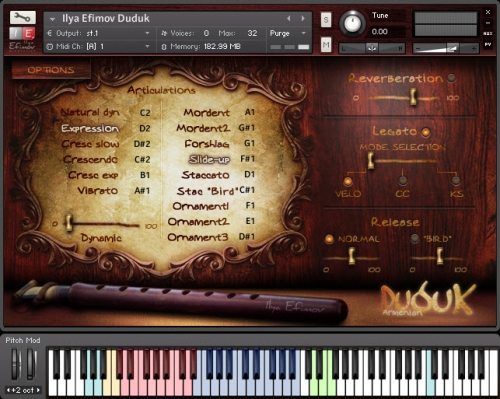Click the Tune knob
500x399 pixels.
pos(352,24)
